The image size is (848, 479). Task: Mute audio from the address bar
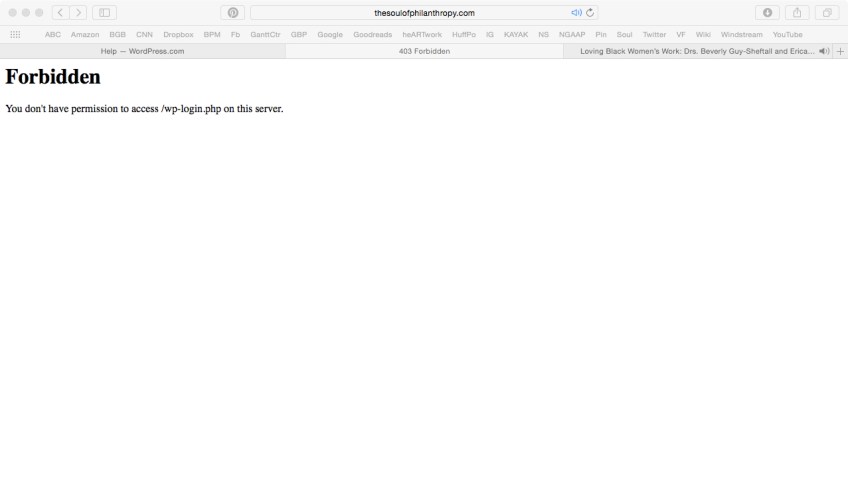tap(576, 13)
